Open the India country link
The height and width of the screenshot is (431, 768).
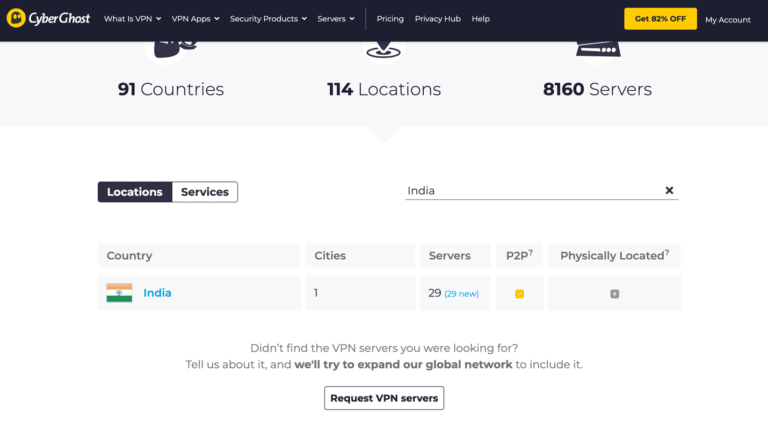[157, 293]
